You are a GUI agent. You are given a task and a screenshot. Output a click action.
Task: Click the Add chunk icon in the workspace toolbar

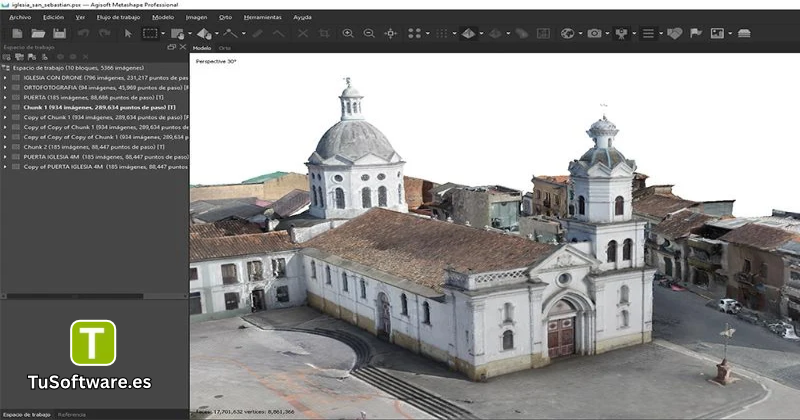coord(7,57)
